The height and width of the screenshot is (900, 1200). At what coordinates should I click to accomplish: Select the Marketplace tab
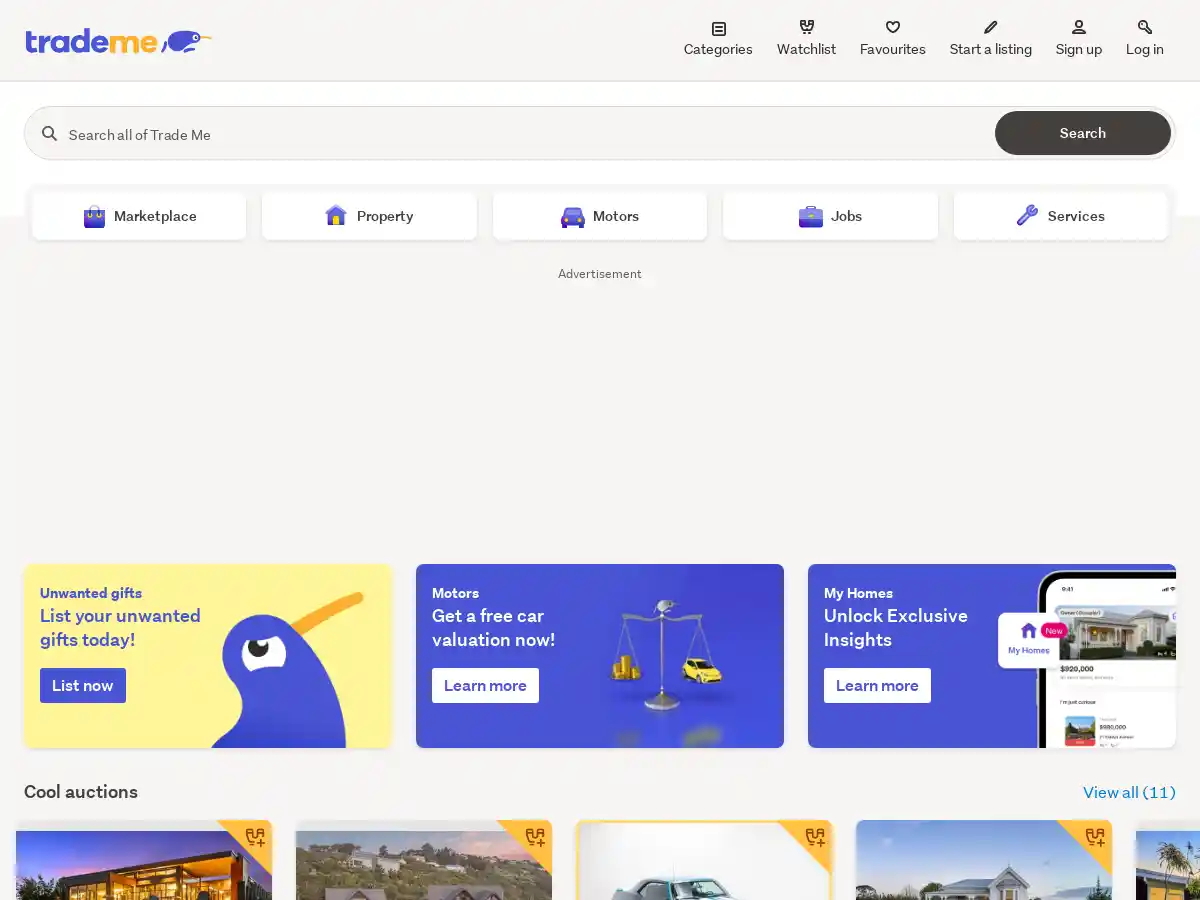(139, 216)
